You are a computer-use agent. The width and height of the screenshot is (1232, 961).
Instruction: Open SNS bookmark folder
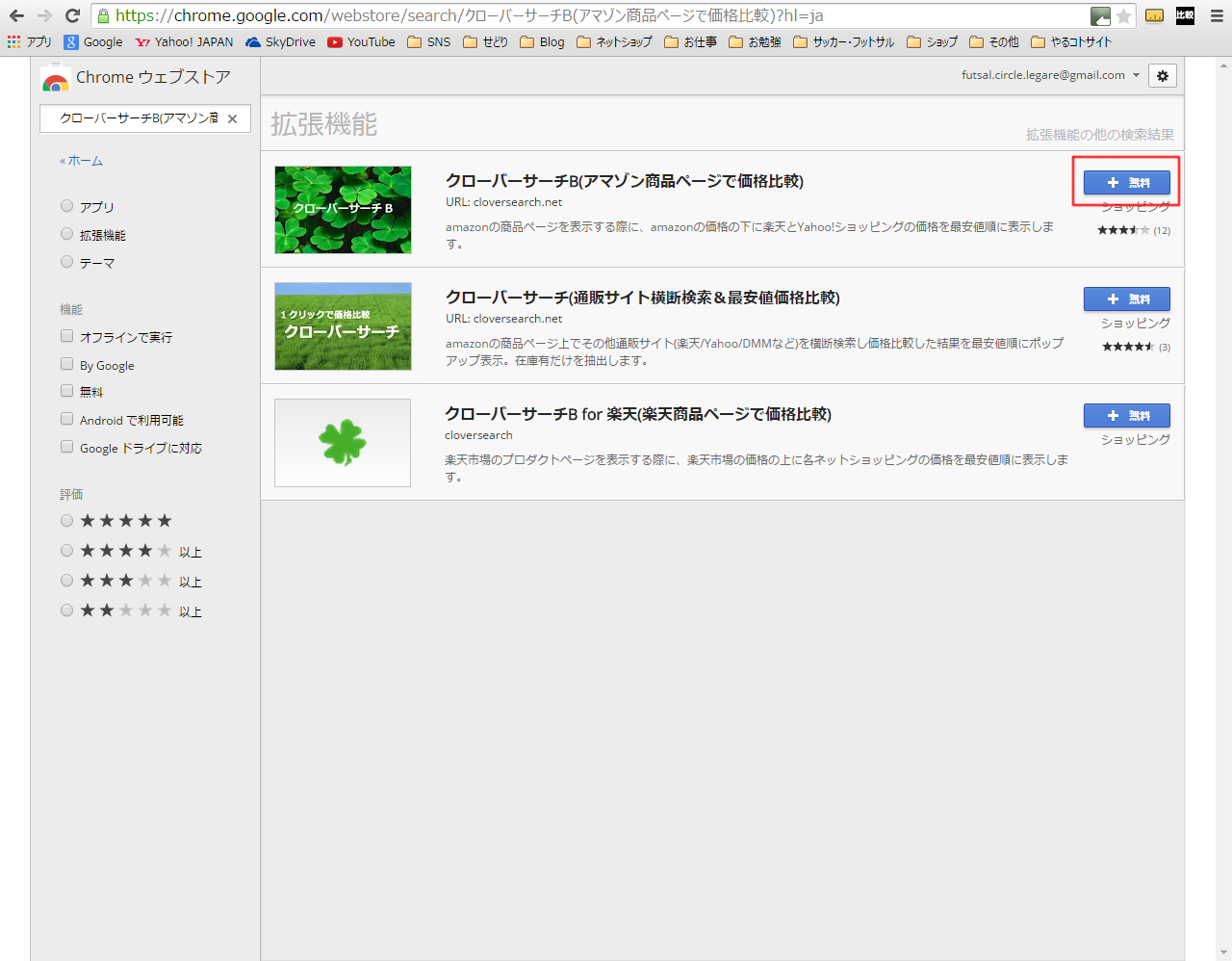tap(428, 42)
